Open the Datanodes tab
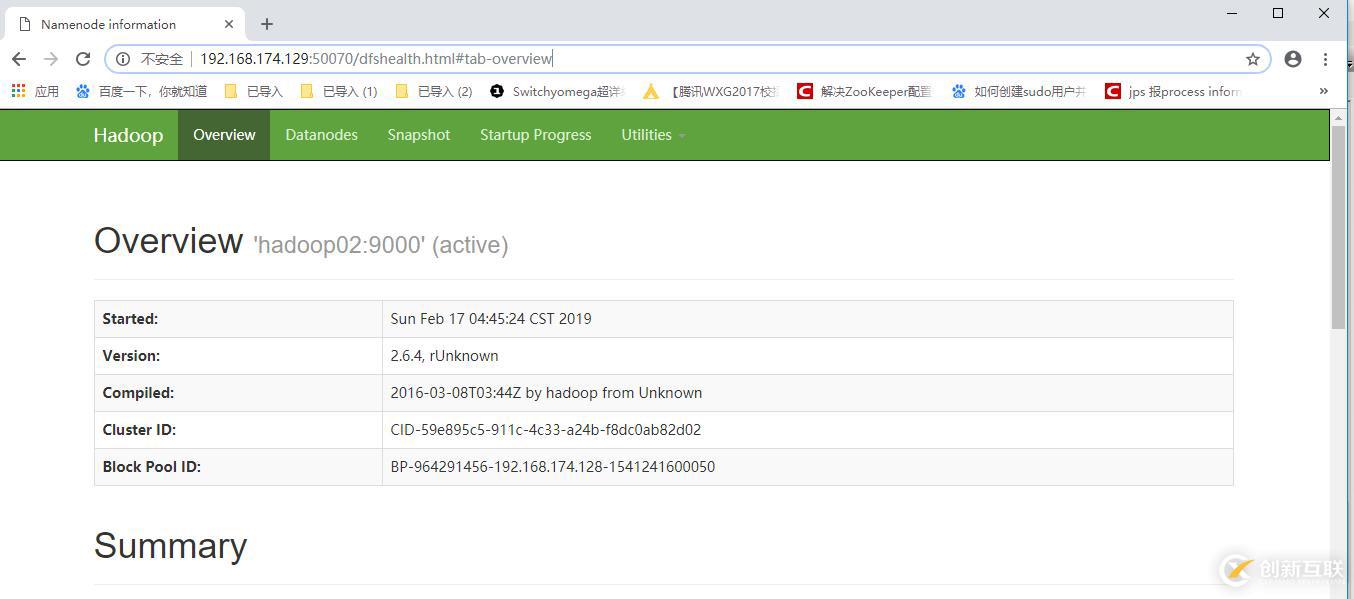The image size is (1354, 599). [321, 135]
